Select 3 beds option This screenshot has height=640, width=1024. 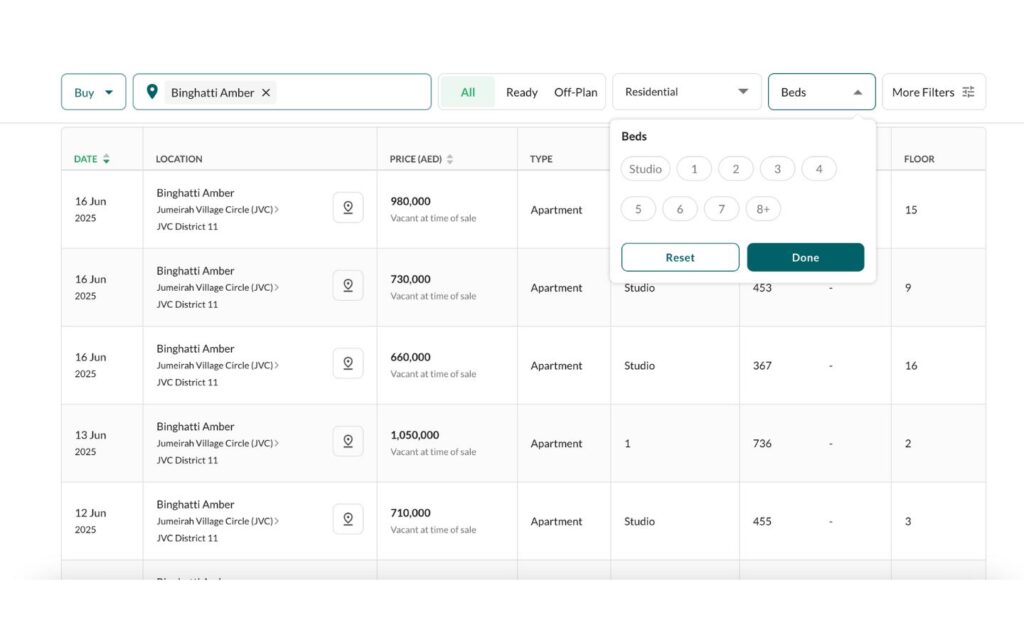click(x=777, y=169)
